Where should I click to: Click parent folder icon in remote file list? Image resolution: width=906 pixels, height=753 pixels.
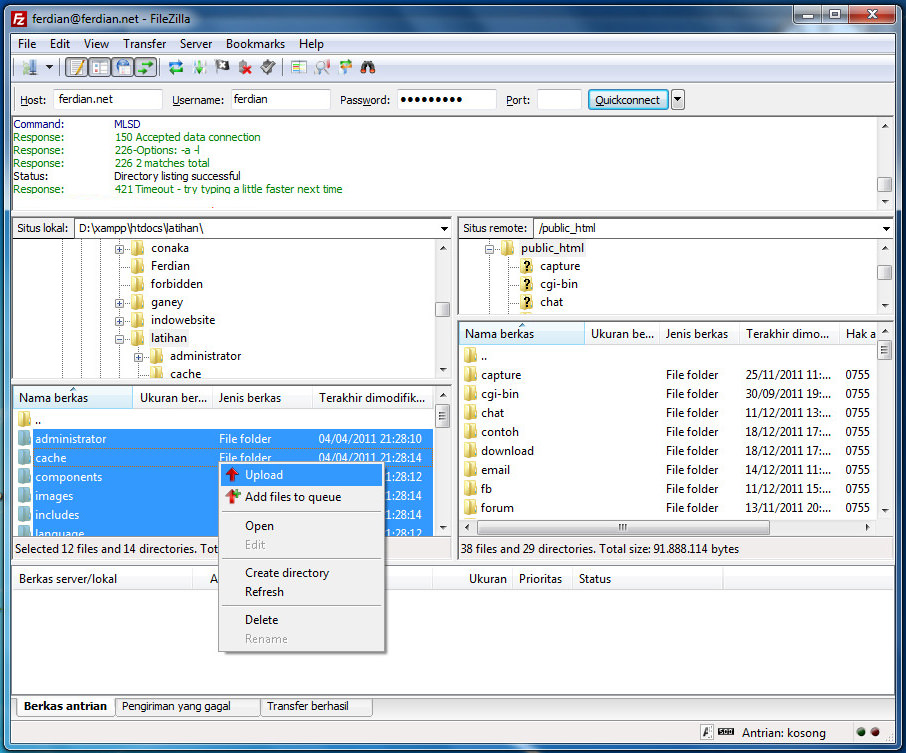click(x=471, y=355)
